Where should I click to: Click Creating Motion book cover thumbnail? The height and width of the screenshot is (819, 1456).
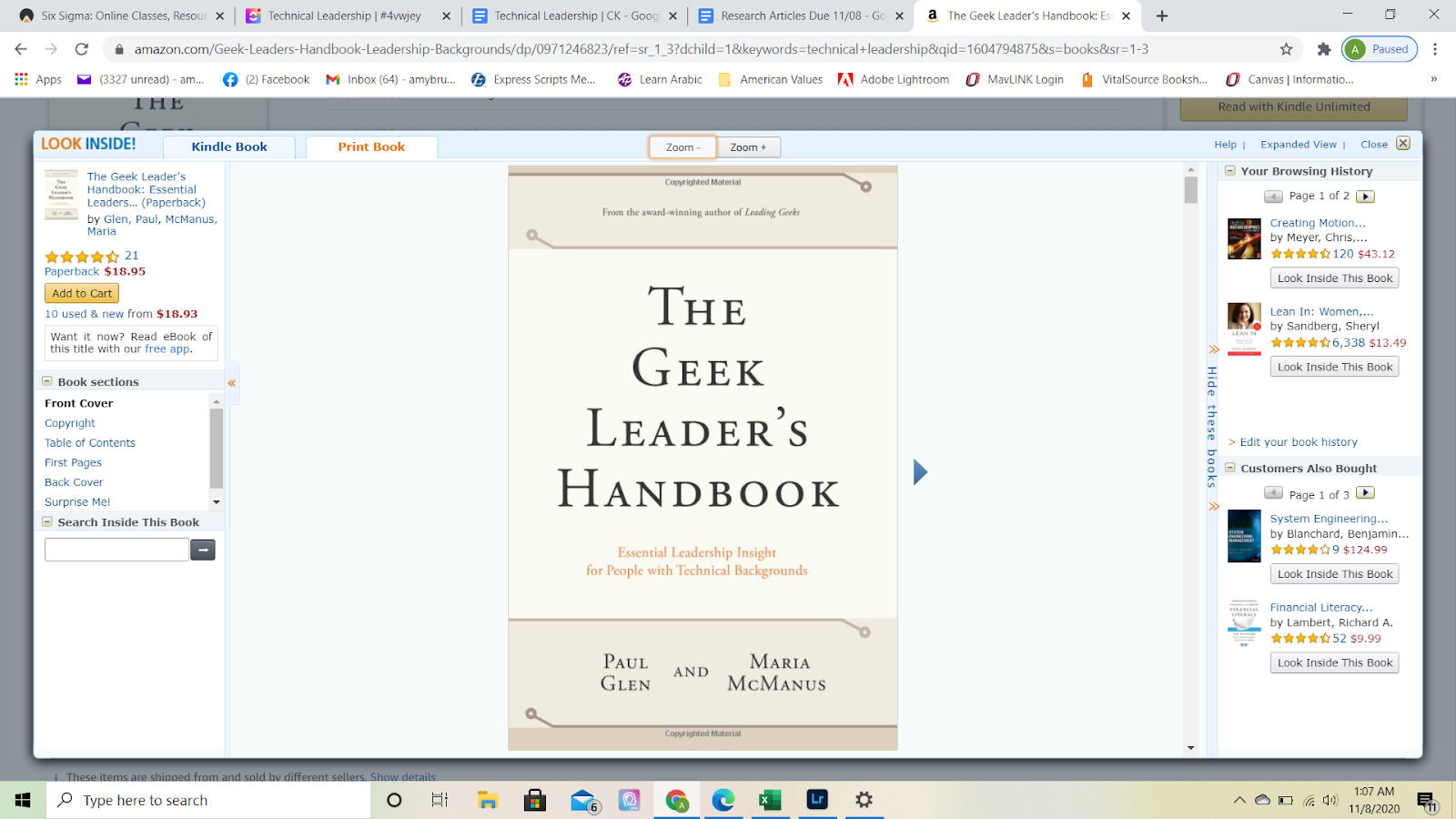[x=1244, y=239]
